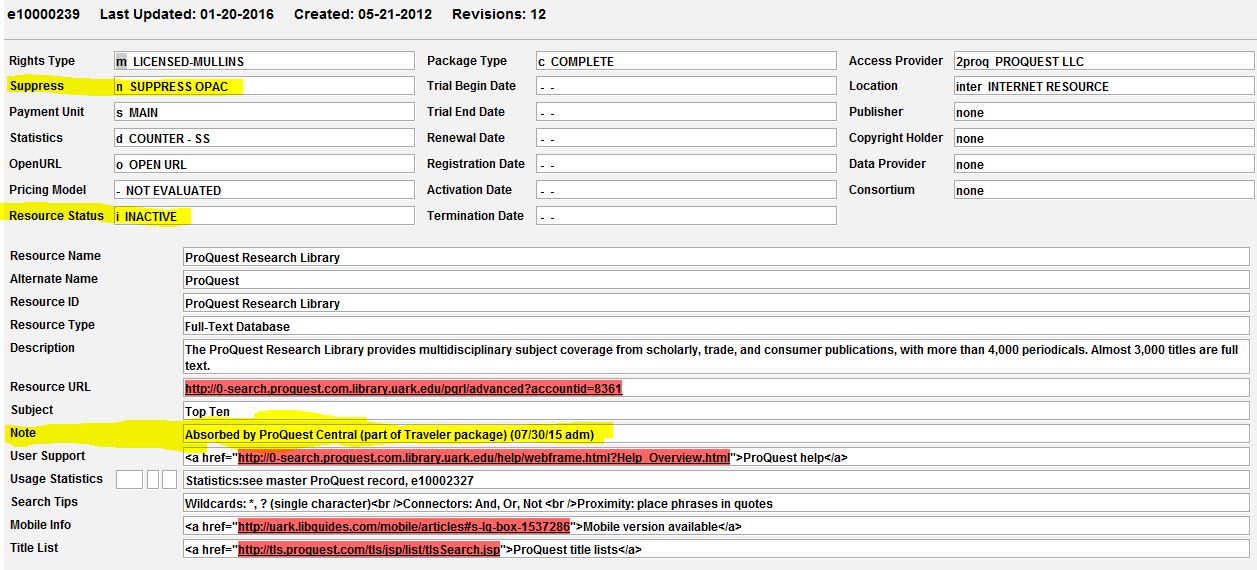Screen dimensions: 1257x570
Task: Select the Renewal Date field
Action: click(686, 138)
